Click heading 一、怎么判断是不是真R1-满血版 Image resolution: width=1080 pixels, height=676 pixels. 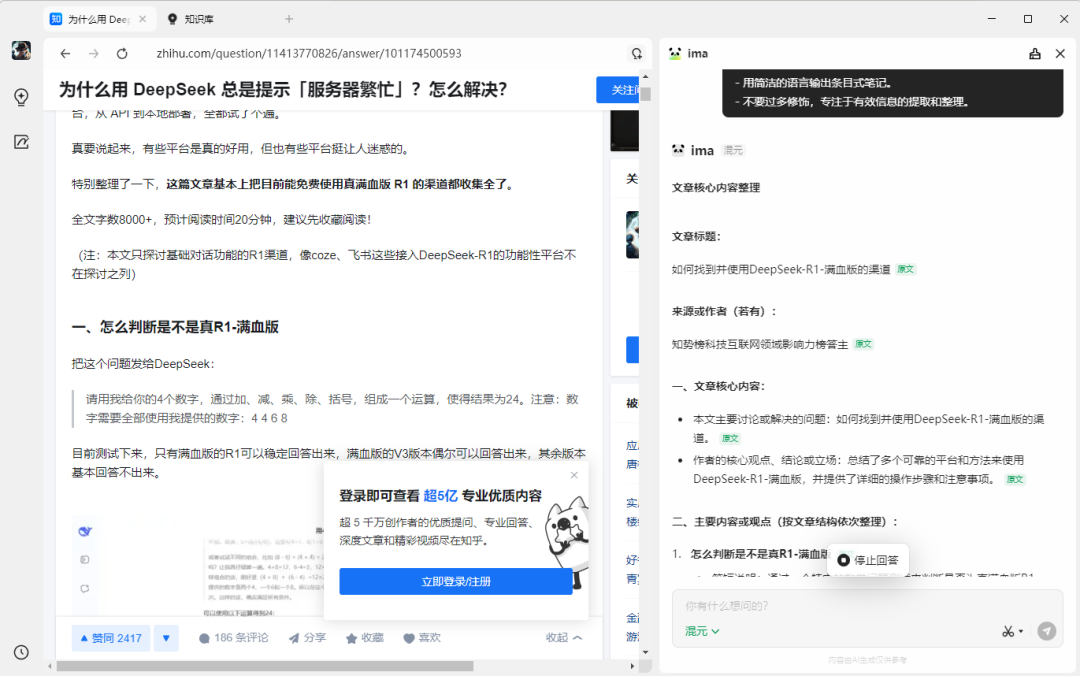175,327
